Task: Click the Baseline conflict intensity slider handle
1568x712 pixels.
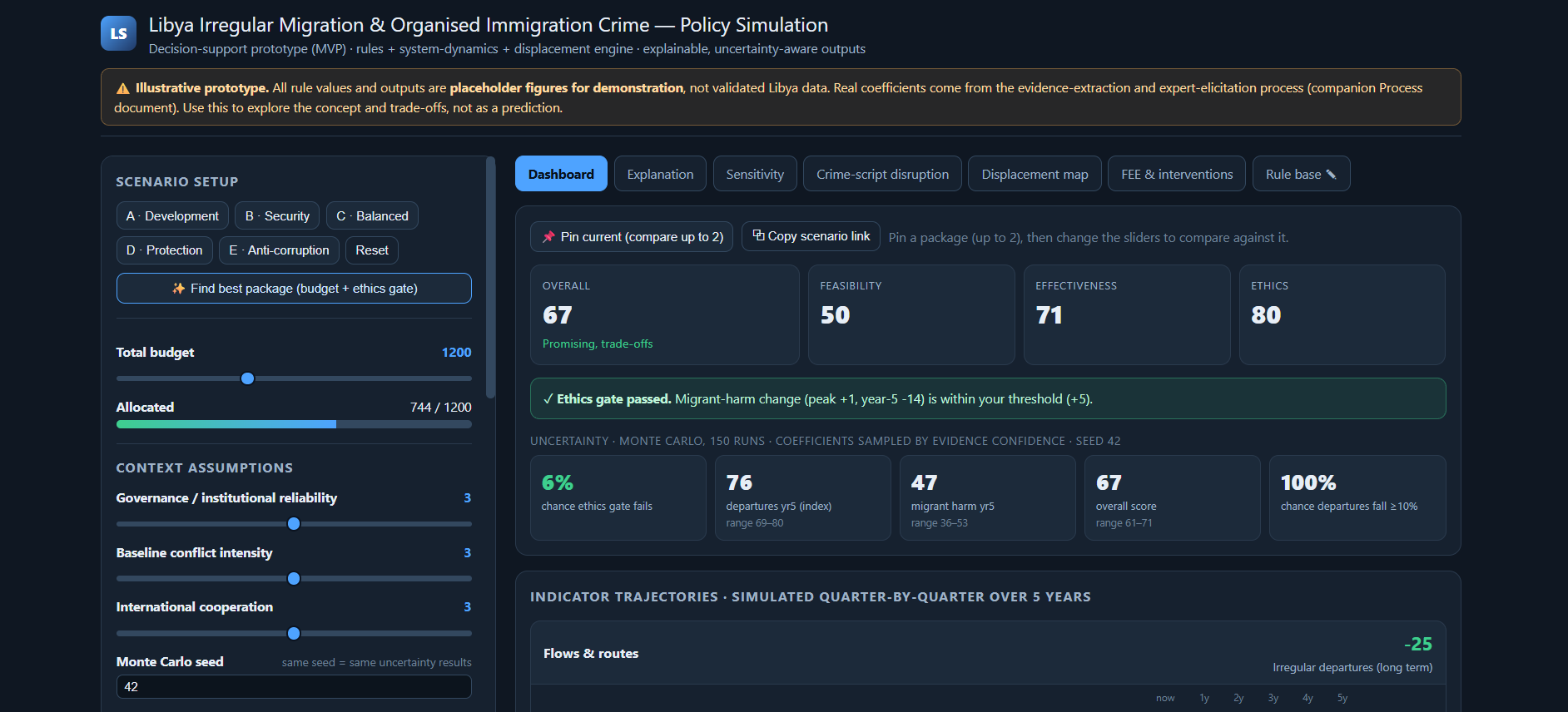Action: (x=294, y=579)
